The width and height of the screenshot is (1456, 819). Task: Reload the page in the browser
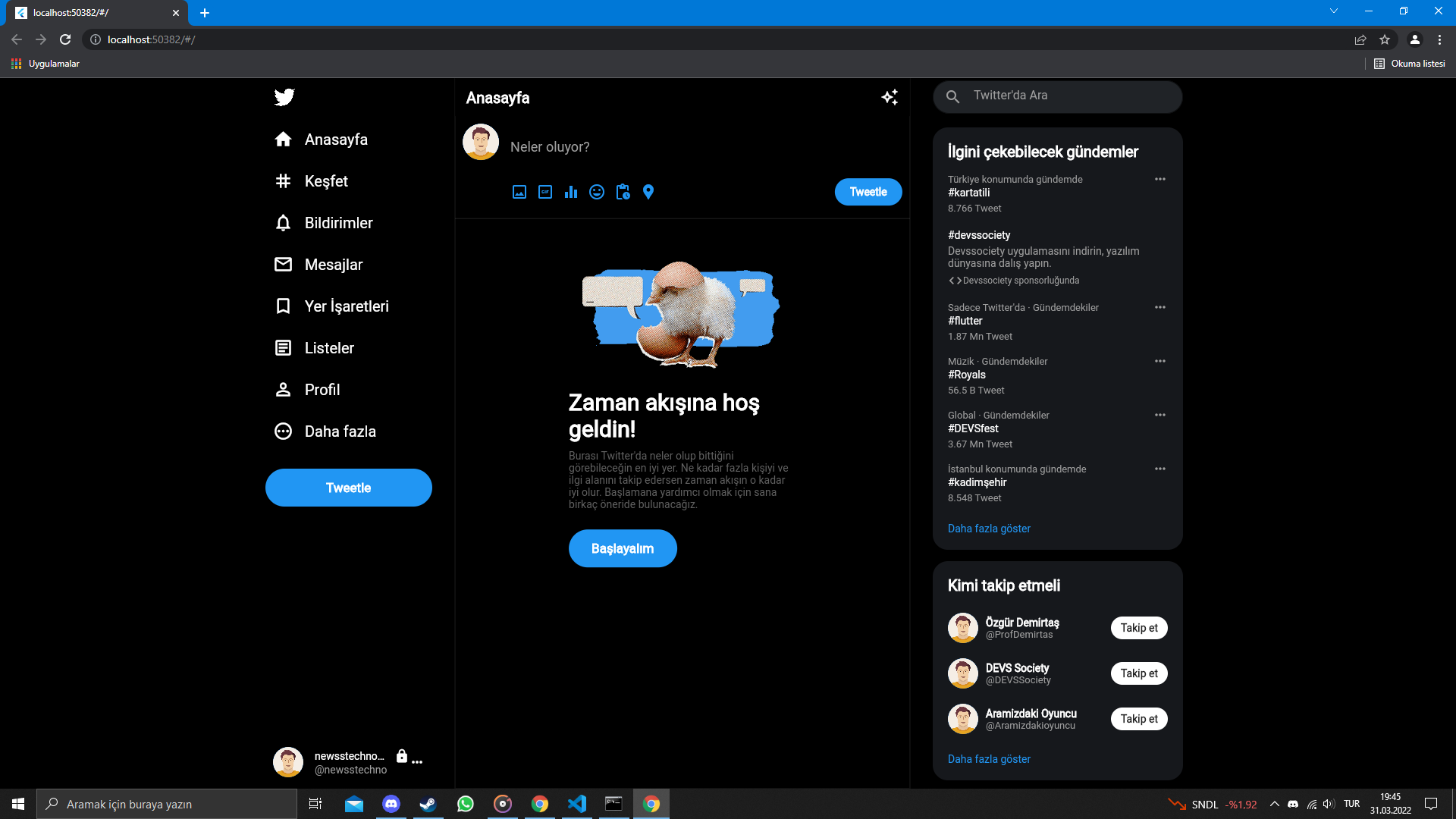coord(65,39)
